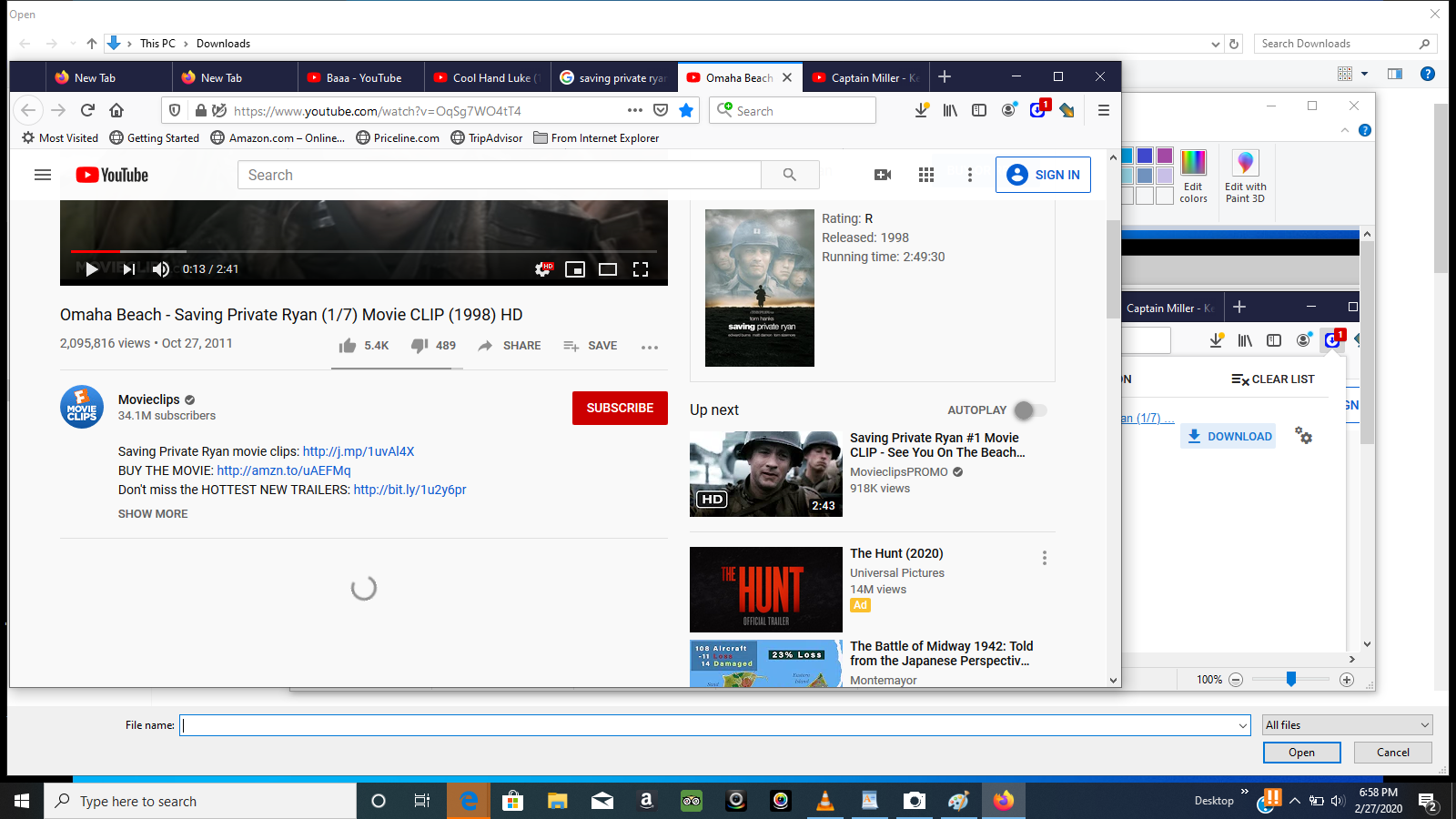Image resolution: width=1456 pixels, height=819 pixels.
Task: Mute the video player volume
Action: pos(161,268)
